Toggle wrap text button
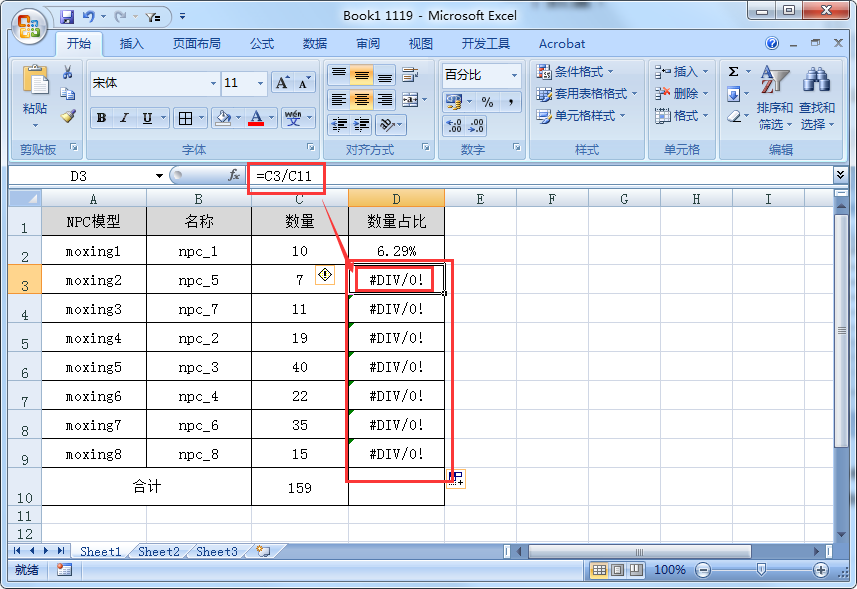 (x=410, y=74)
